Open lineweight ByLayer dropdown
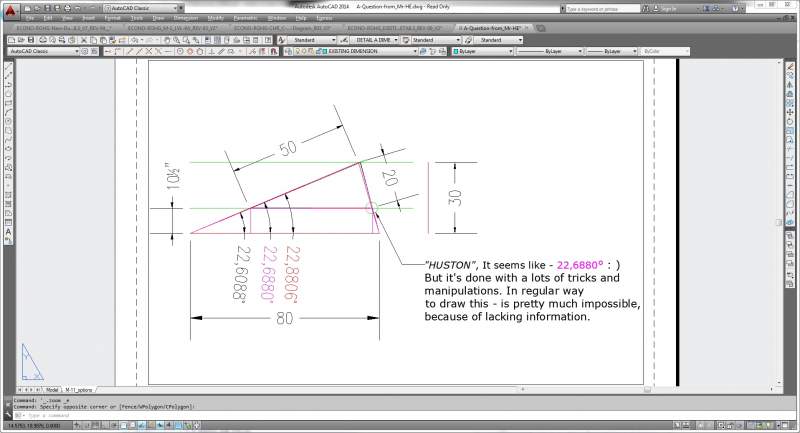 tap(611, 51)
